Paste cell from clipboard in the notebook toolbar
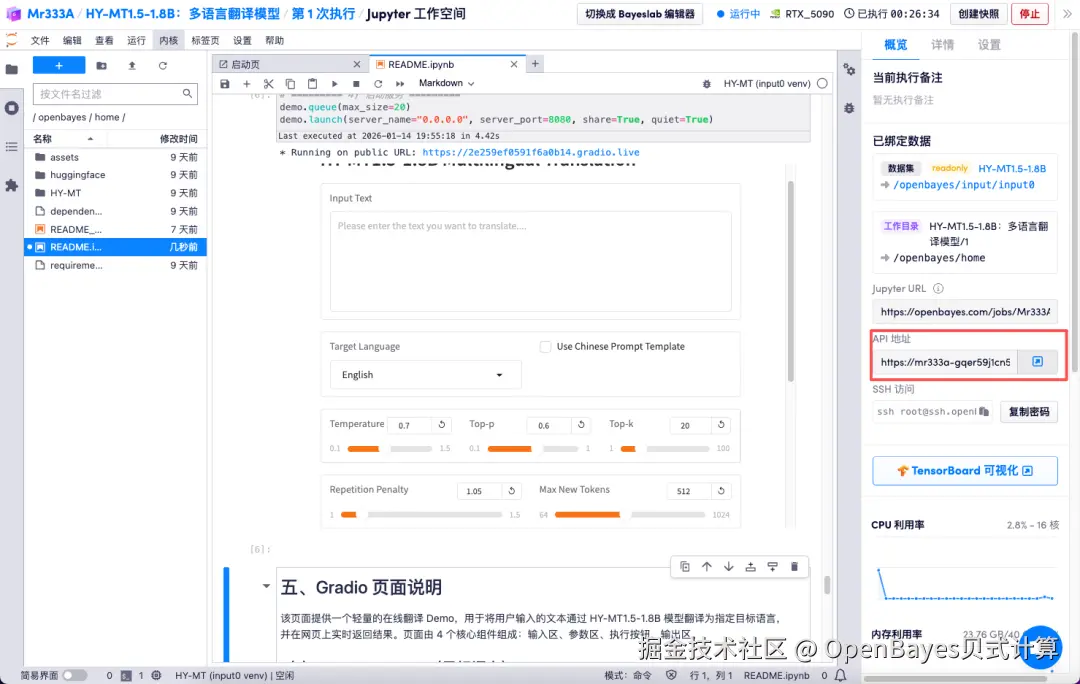 click(x=313, y=83)
